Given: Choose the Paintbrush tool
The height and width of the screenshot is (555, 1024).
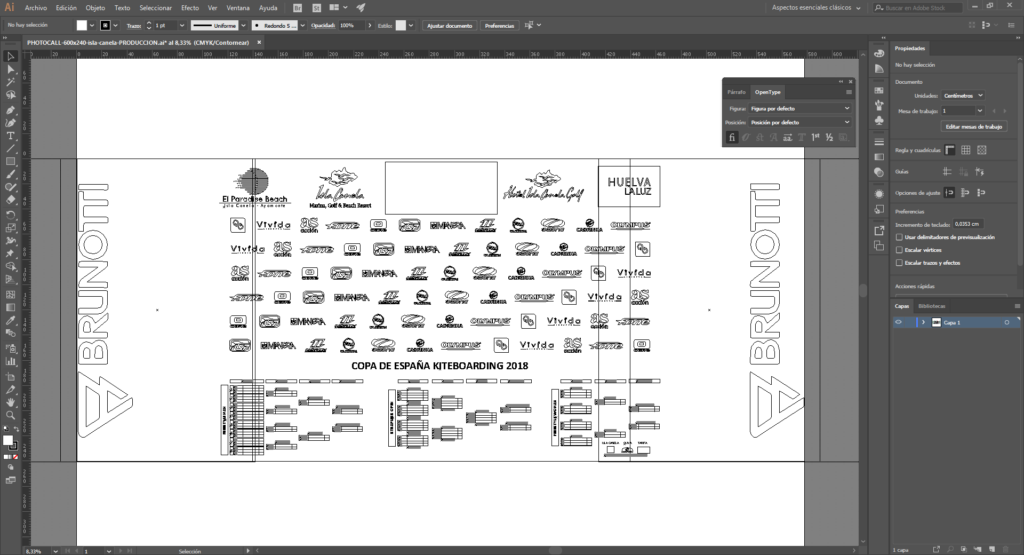Looking at the screenshot, I should point(10,175).
